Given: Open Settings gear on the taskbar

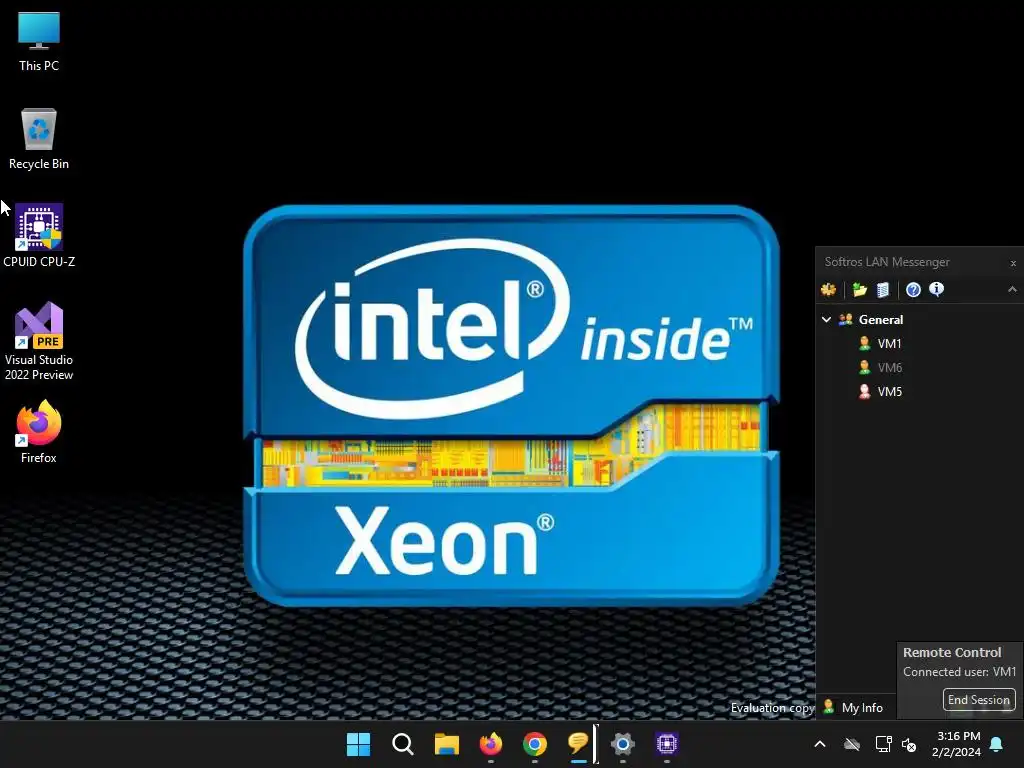Looking at the screenshot, I should [622, 744].
